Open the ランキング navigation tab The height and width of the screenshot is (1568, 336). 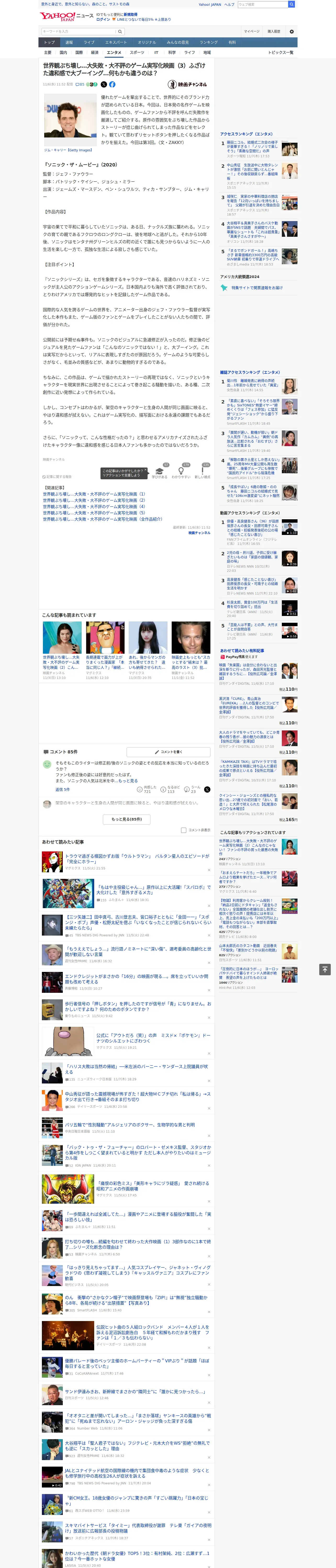click(x=209, y=43)
